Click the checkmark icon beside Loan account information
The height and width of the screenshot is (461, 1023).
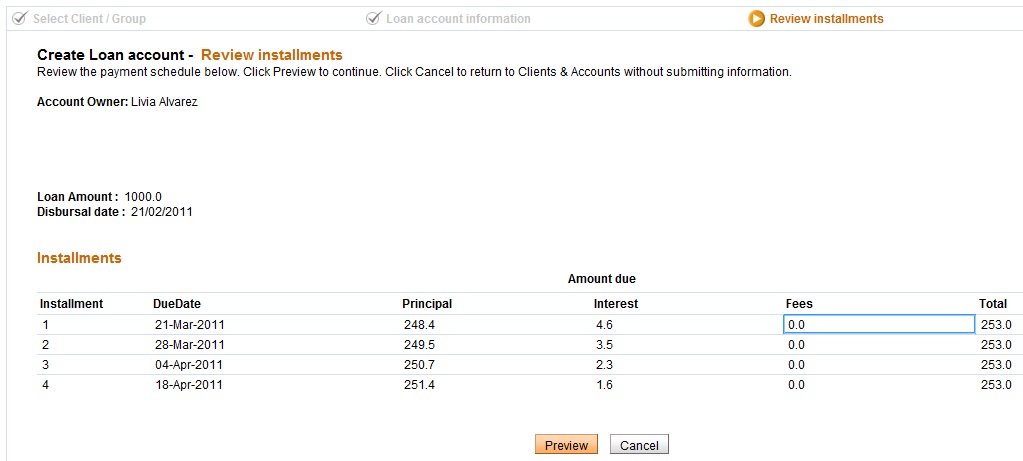[x=374, y=18]
